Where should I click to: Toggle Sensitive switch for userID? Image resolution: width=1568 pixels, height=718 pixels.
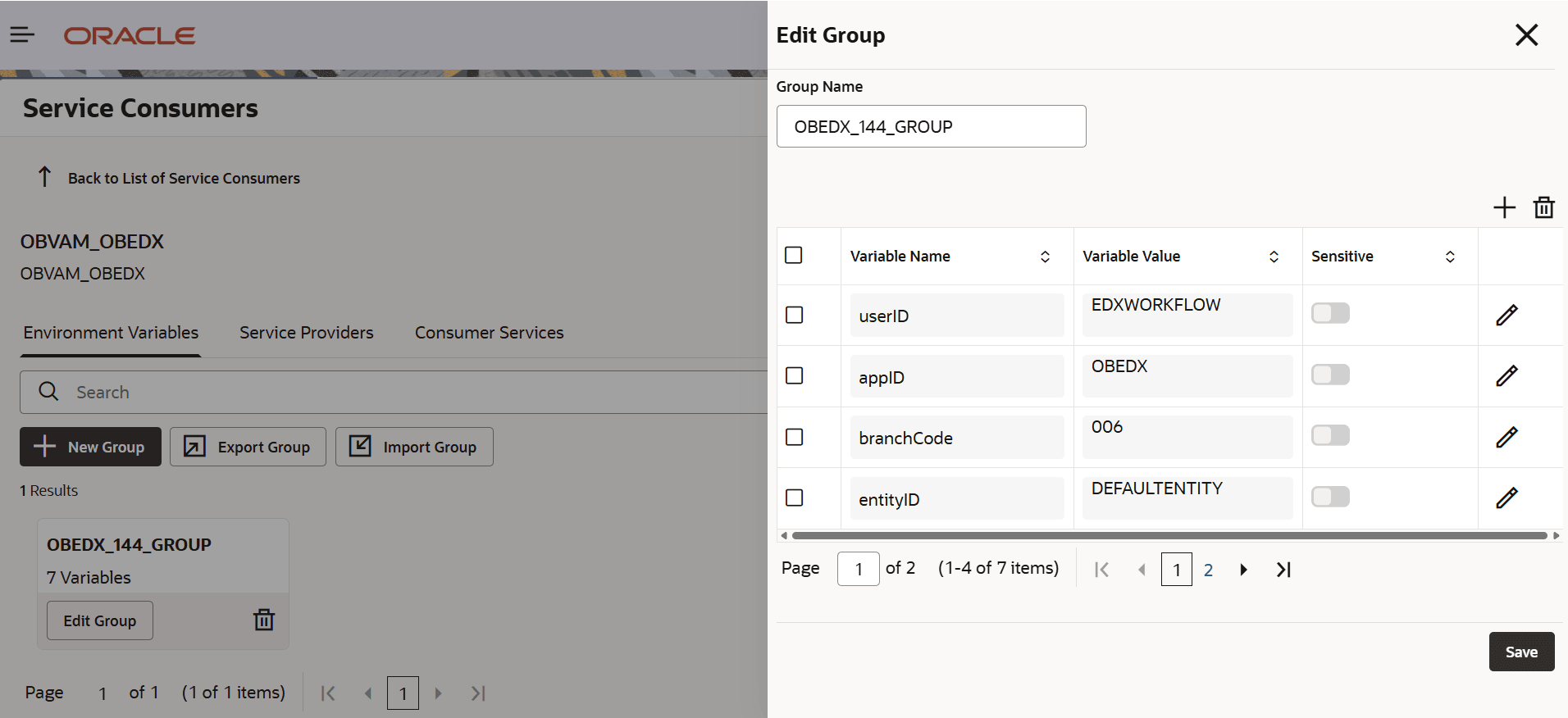1329,313
